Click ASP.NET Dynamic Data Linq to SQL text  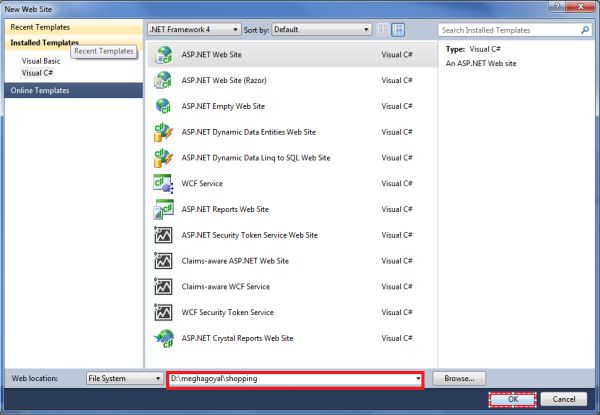[256, 158]
